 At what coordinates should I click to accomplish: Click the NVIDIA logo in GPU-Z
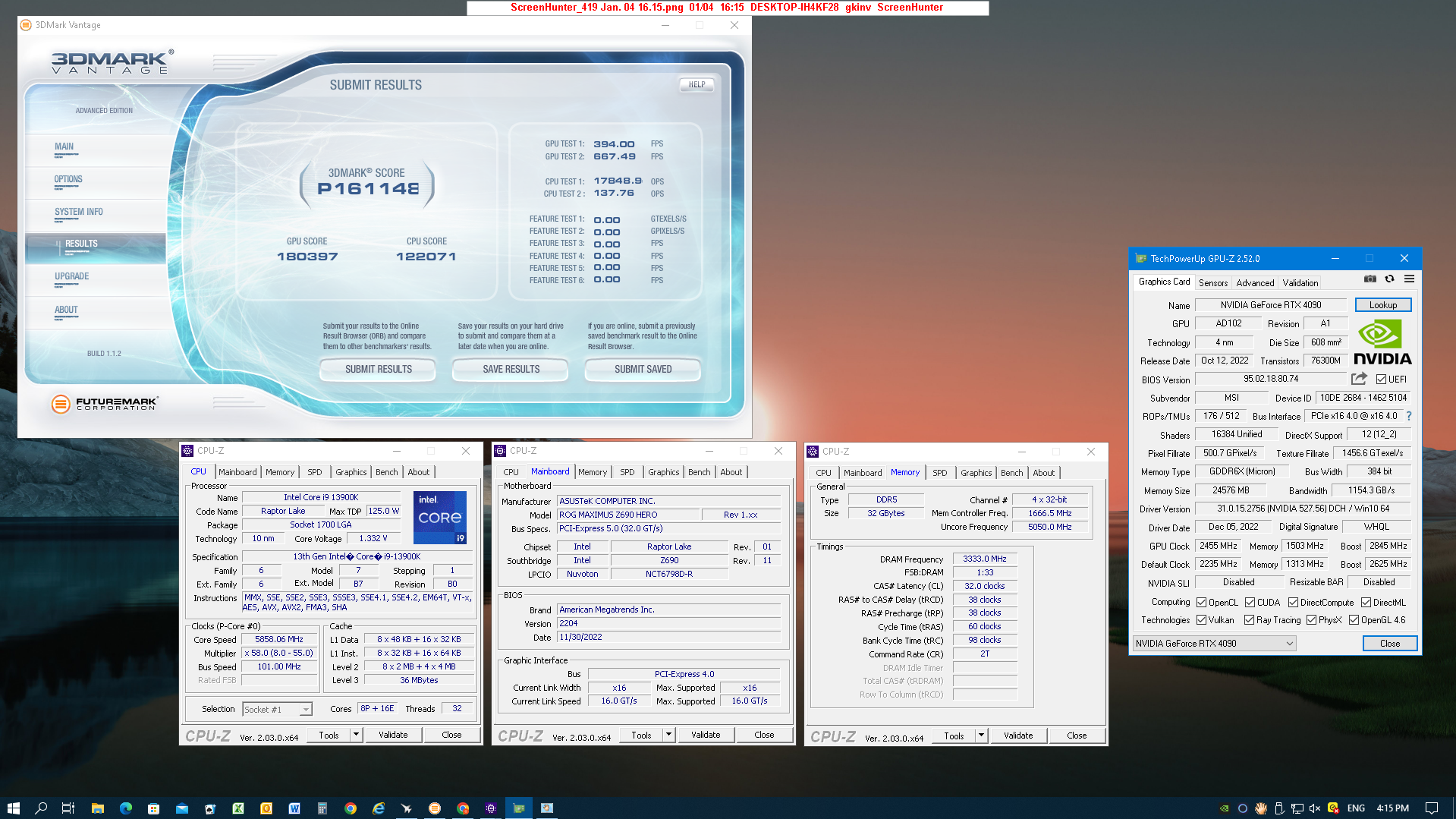pos(1382,343)
